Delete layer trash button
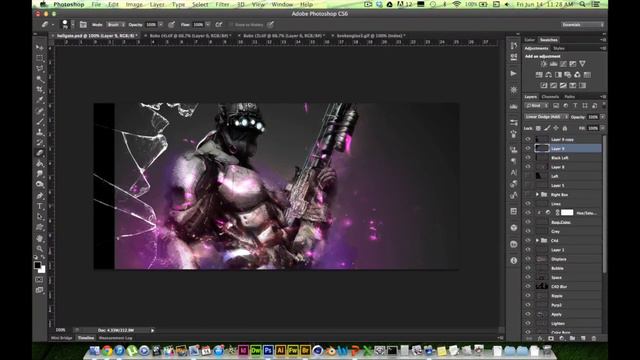Image resolution: width=640 pixels, height=360 pixels. coord(594,338)
